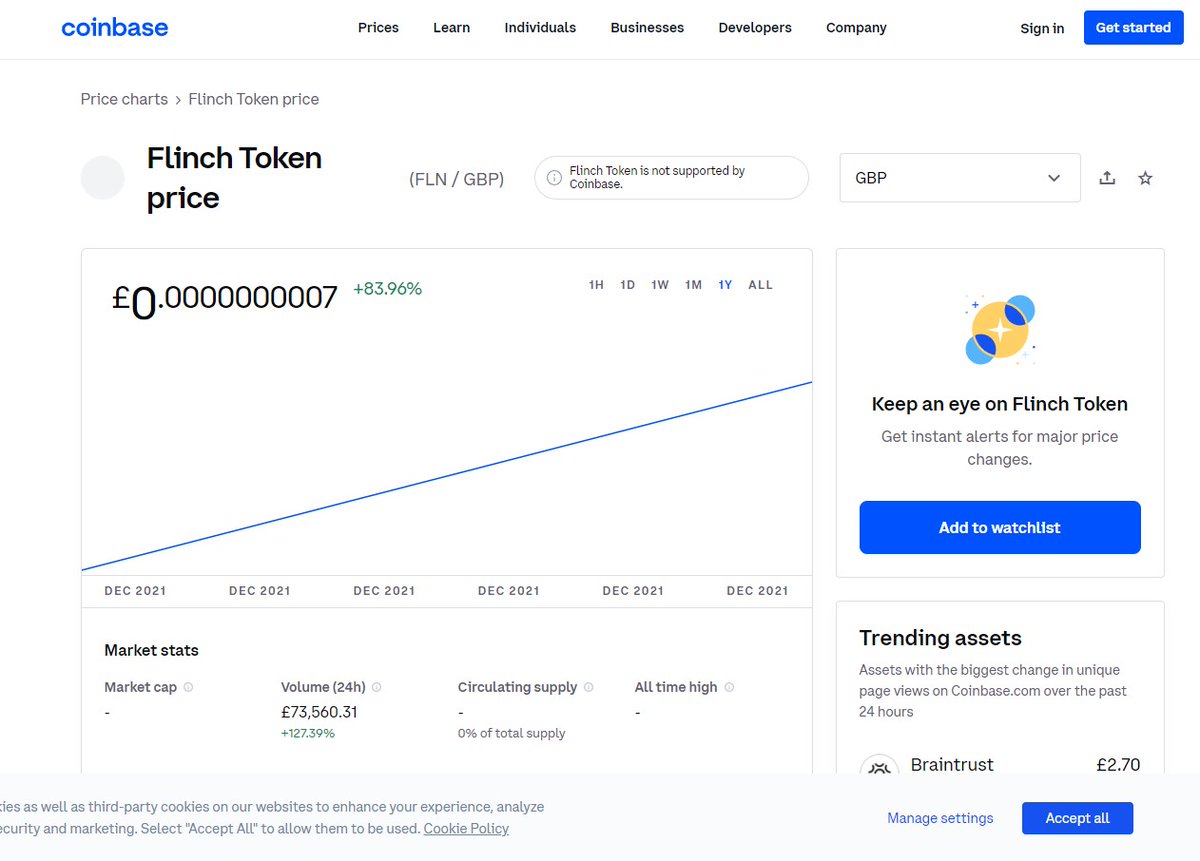Click the Braintrust trending asset name
Viewport: 1200px width, 861px height.
952,765
